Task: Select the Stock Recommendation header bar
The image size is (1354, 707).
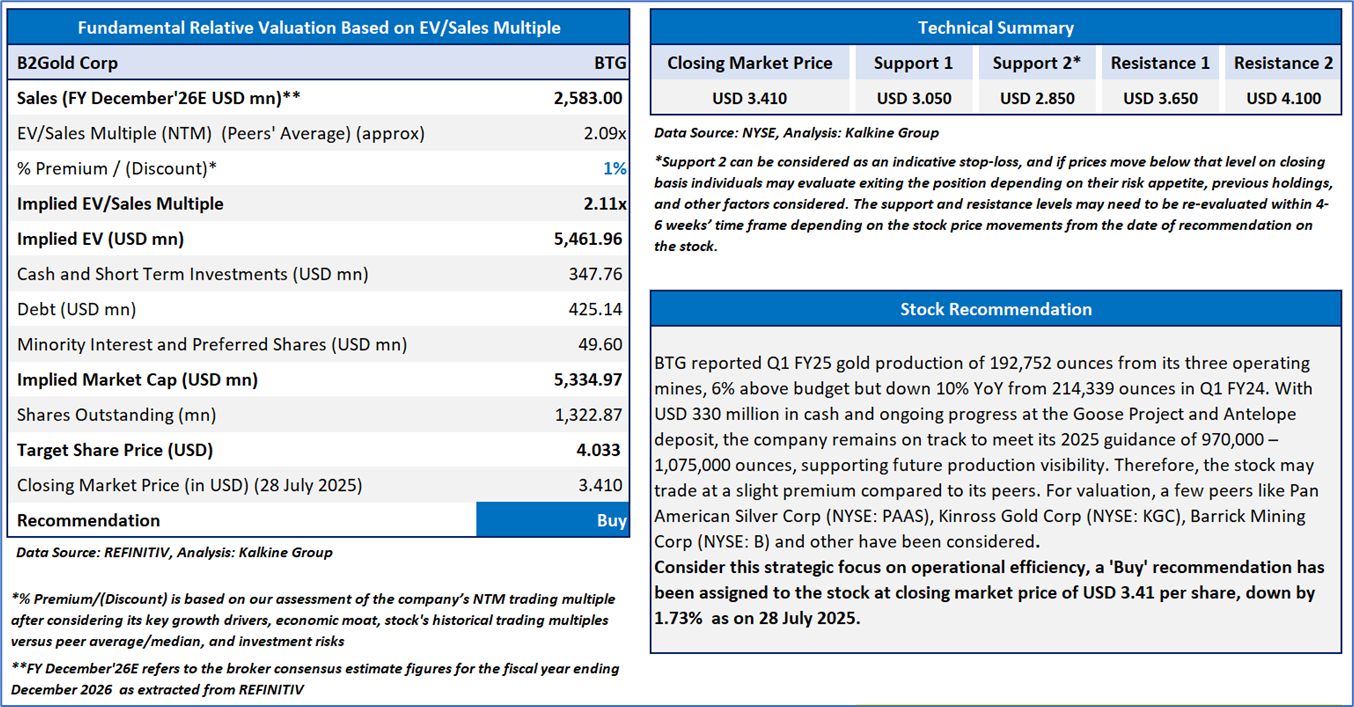Action: [996, 309]
